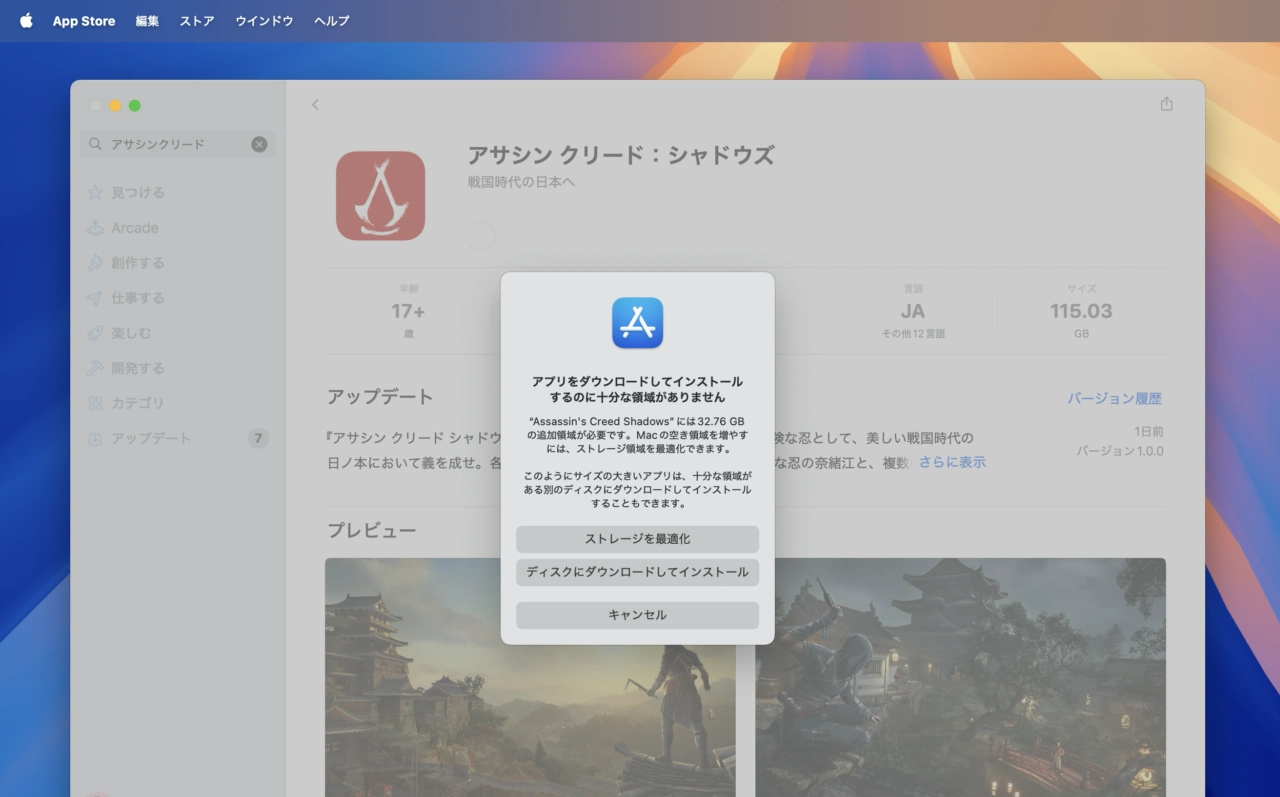Open the left castle preview screenshot
Viewport: 1280px width, 797px height.
[x=530, y=677]
